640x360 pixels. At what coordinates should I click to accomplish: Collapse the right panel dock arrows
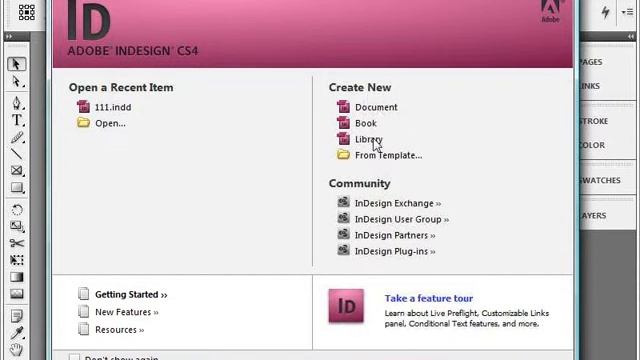click(631, 37)
